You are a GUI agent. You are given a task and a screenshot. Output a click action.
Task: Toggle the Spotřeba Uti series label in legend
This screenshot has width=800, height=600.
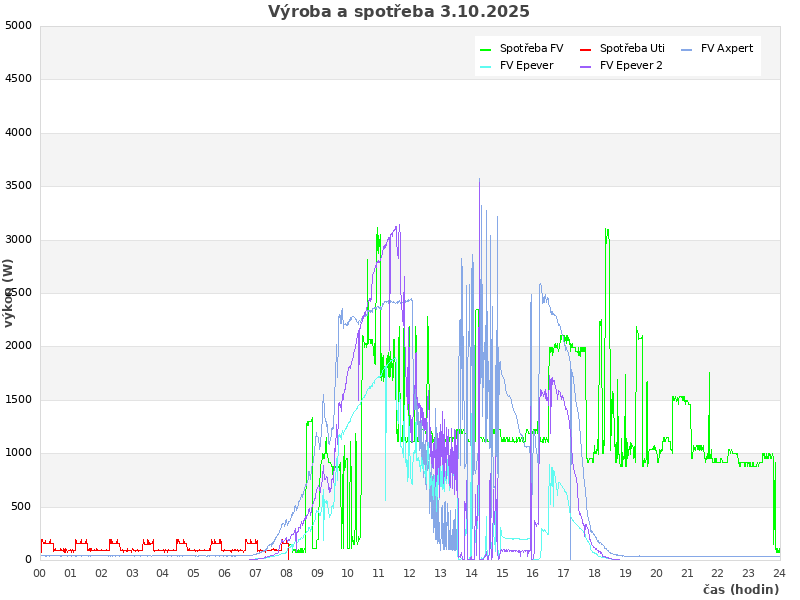tap(632, 49)
